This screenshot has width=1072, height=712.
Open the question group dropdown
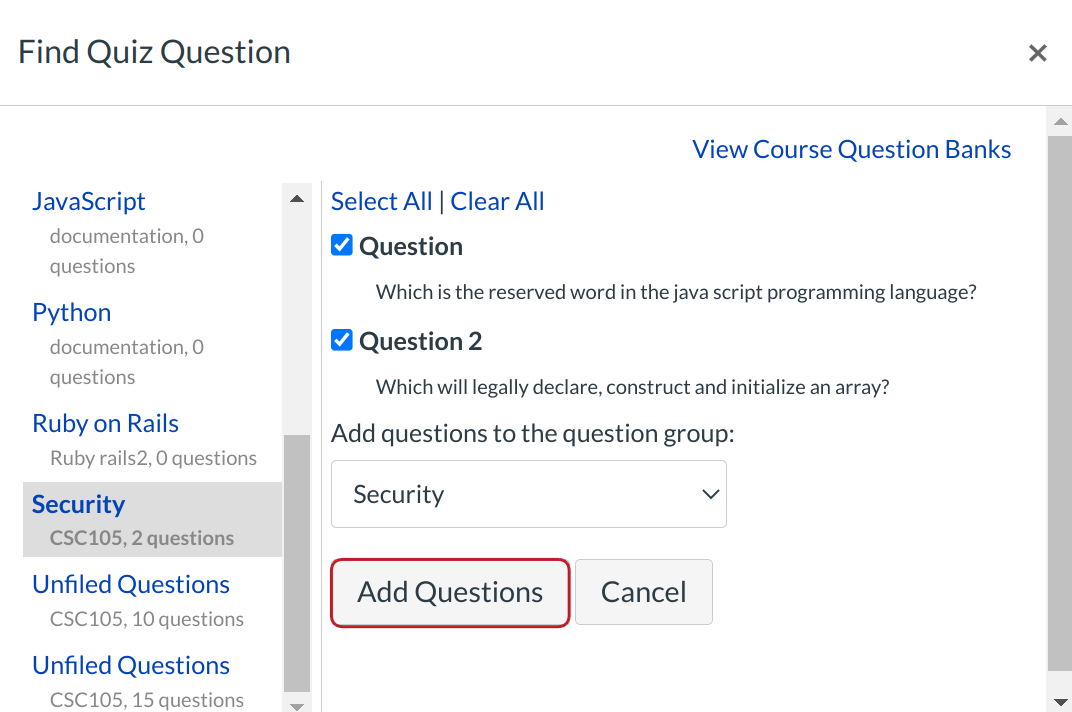coord(528,494)
